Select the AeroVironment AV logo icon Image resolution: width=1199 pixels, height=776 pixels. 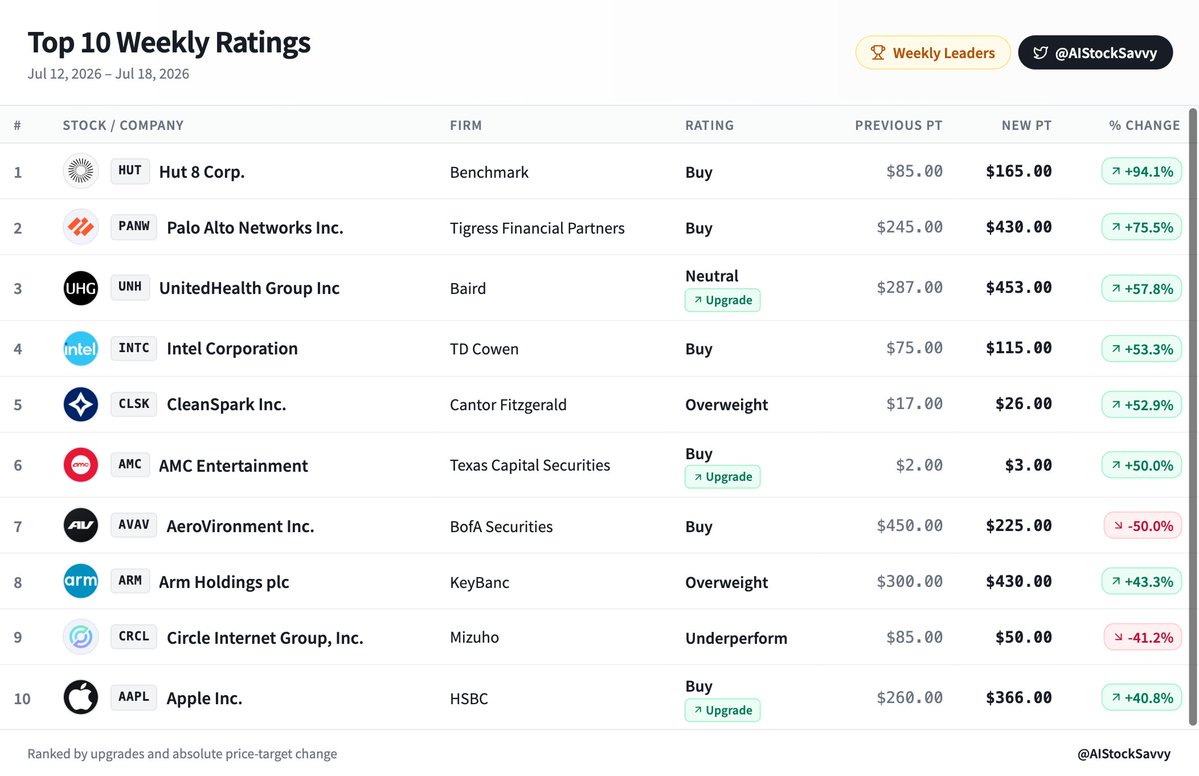coord(80,526)
